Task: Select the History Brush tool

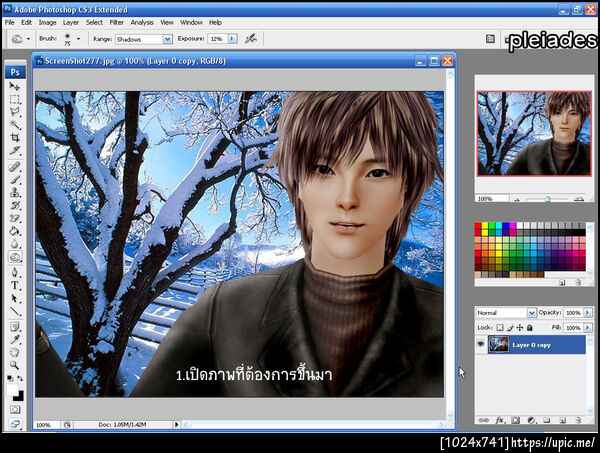Action: (x=15, y=205)
